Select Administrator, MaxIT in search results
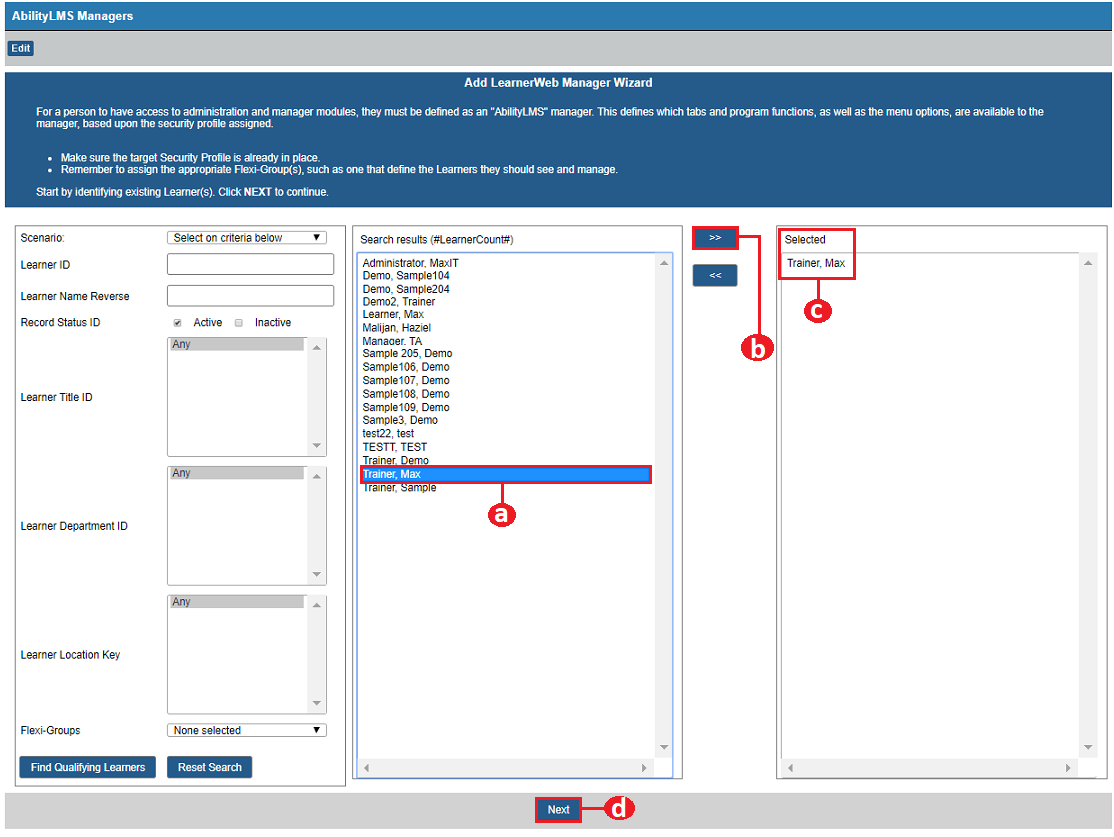The height and width of the screenshot is (837, 1114). pyautogui.click(x=411, y=263)
